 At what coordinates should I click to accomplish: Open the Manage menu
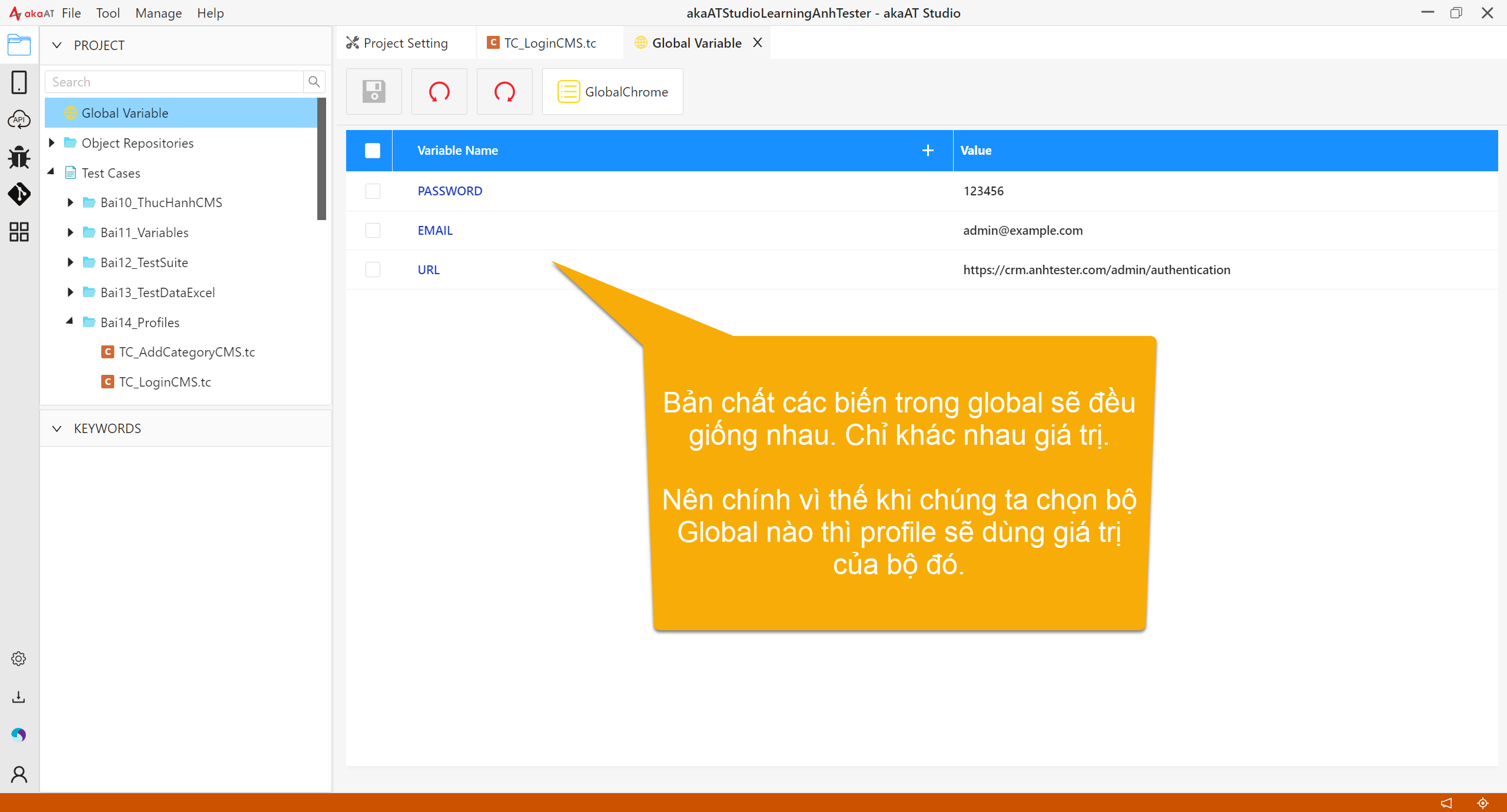[158, 13]
